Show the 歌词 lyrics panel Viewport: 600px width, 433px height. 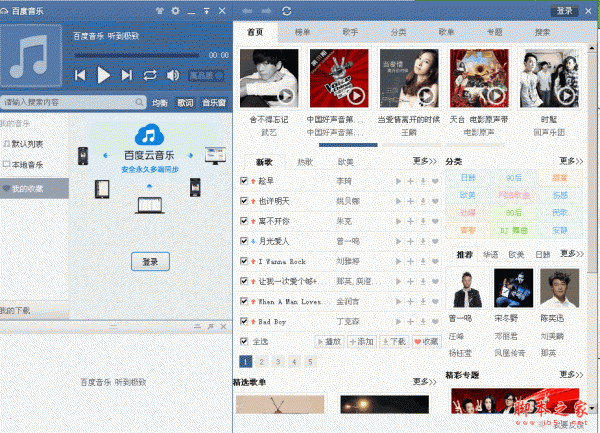[x=185, y=103]
